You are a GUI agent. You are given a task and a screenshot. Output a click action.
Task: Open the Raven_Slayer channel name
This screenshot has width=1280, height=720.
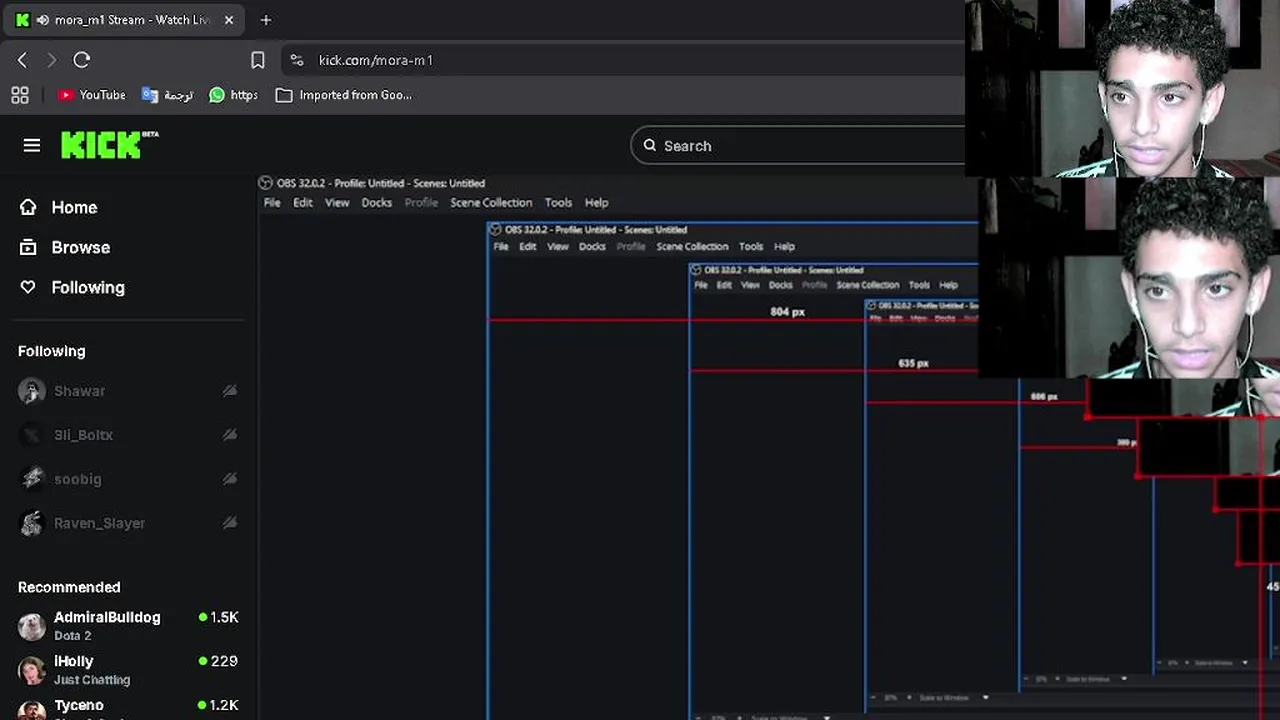click(x=99, y=523)
